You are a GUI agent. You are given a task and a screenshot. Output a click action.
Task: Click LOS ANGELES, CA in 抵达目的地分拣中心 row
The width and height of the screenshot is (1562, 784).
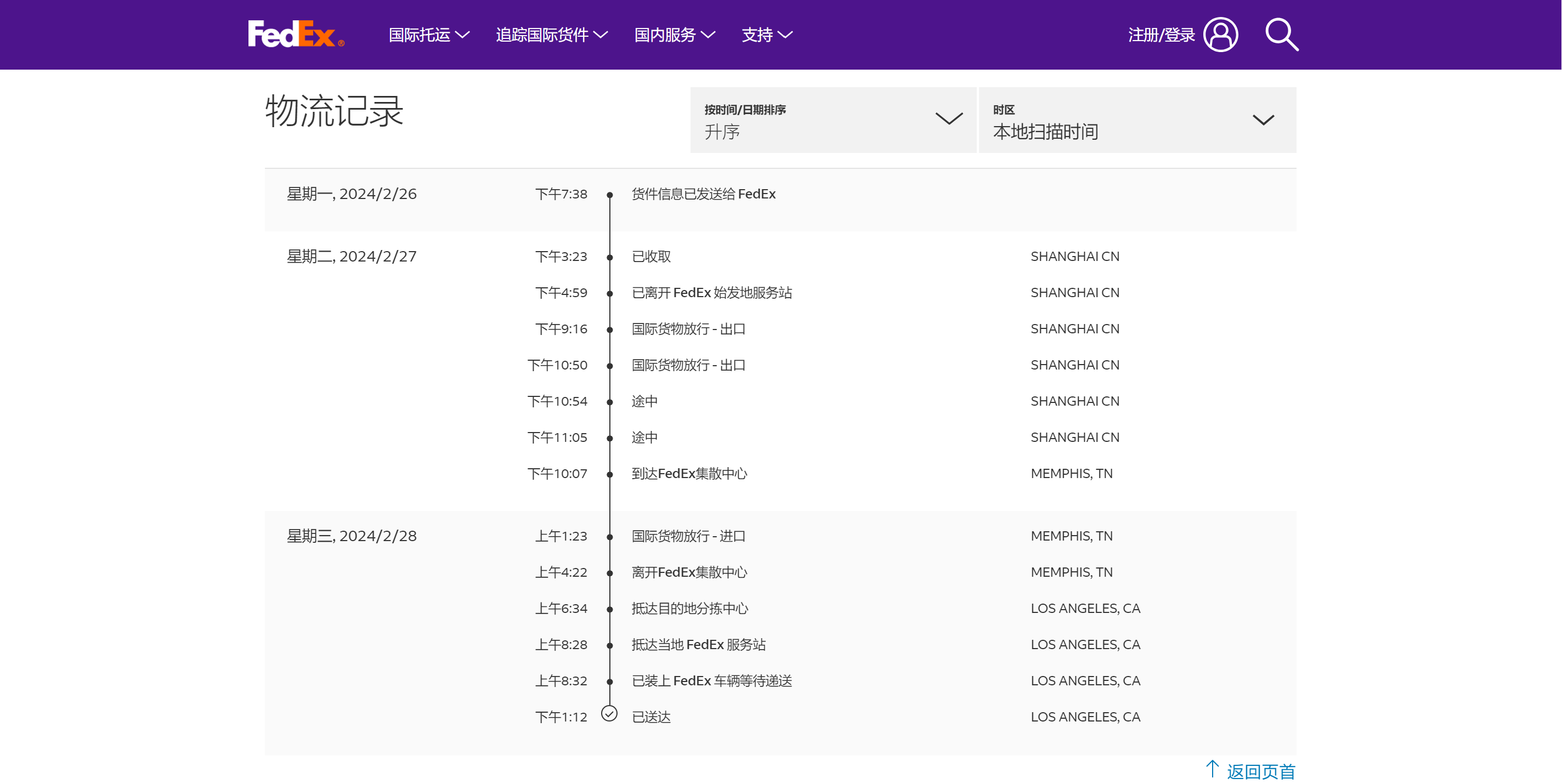[1085, 609]
